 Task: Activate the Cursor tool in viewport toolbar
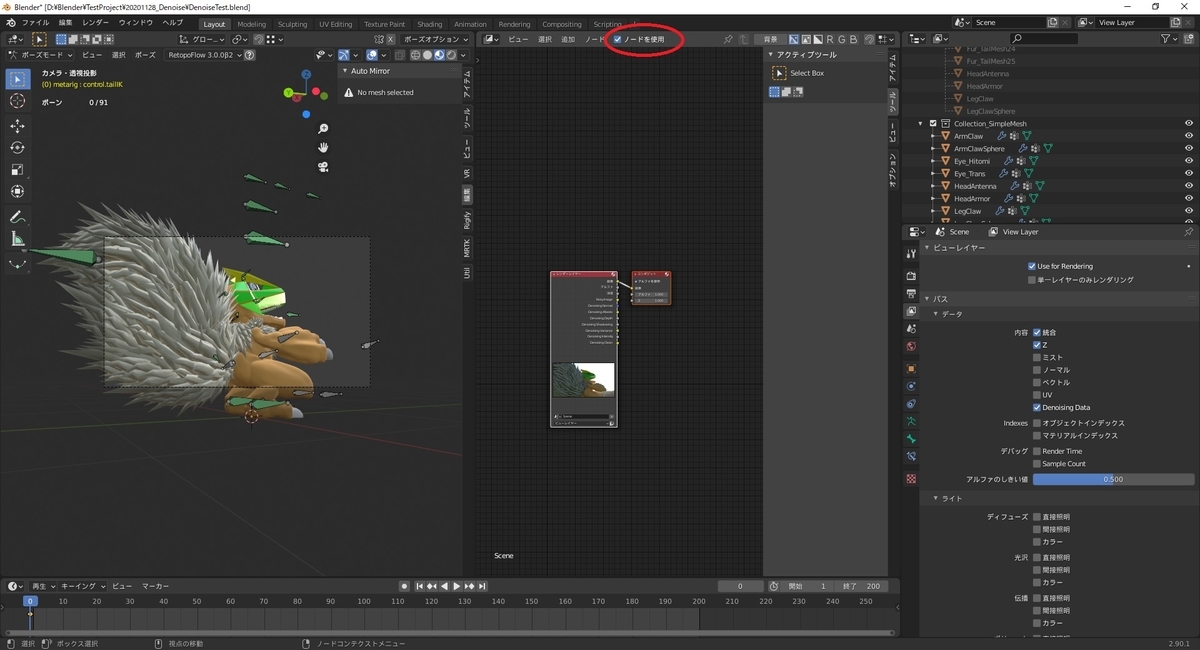[18, 101]
